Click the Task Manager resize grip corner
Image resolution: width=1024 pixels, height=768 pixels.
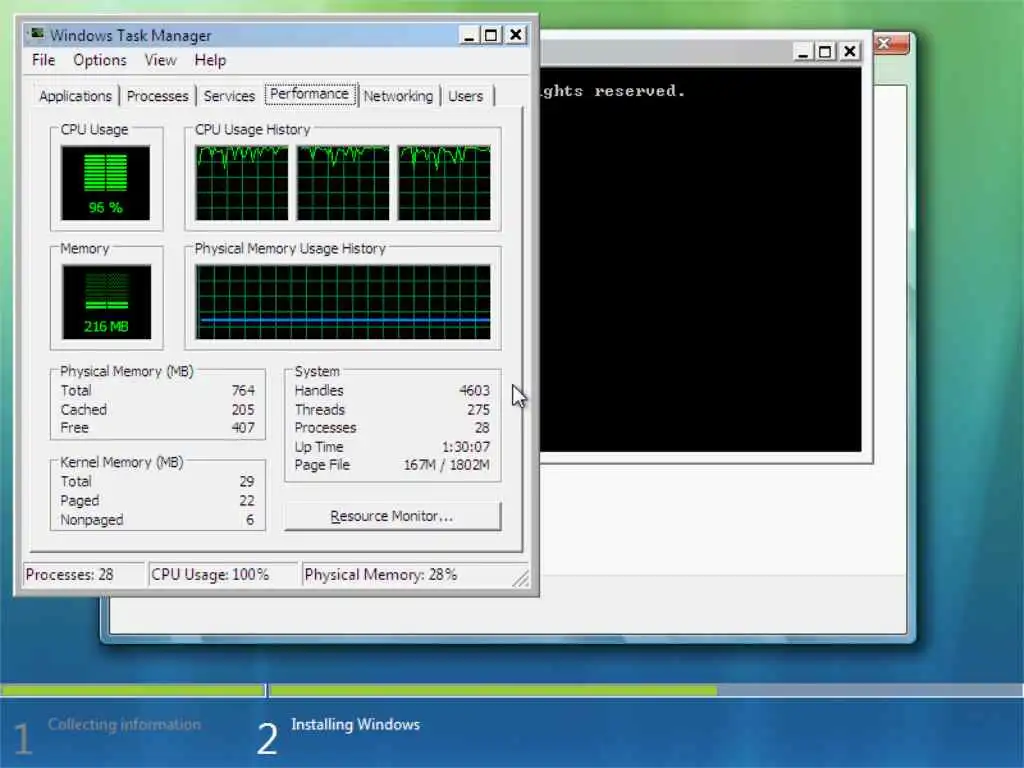coord(521,578)
